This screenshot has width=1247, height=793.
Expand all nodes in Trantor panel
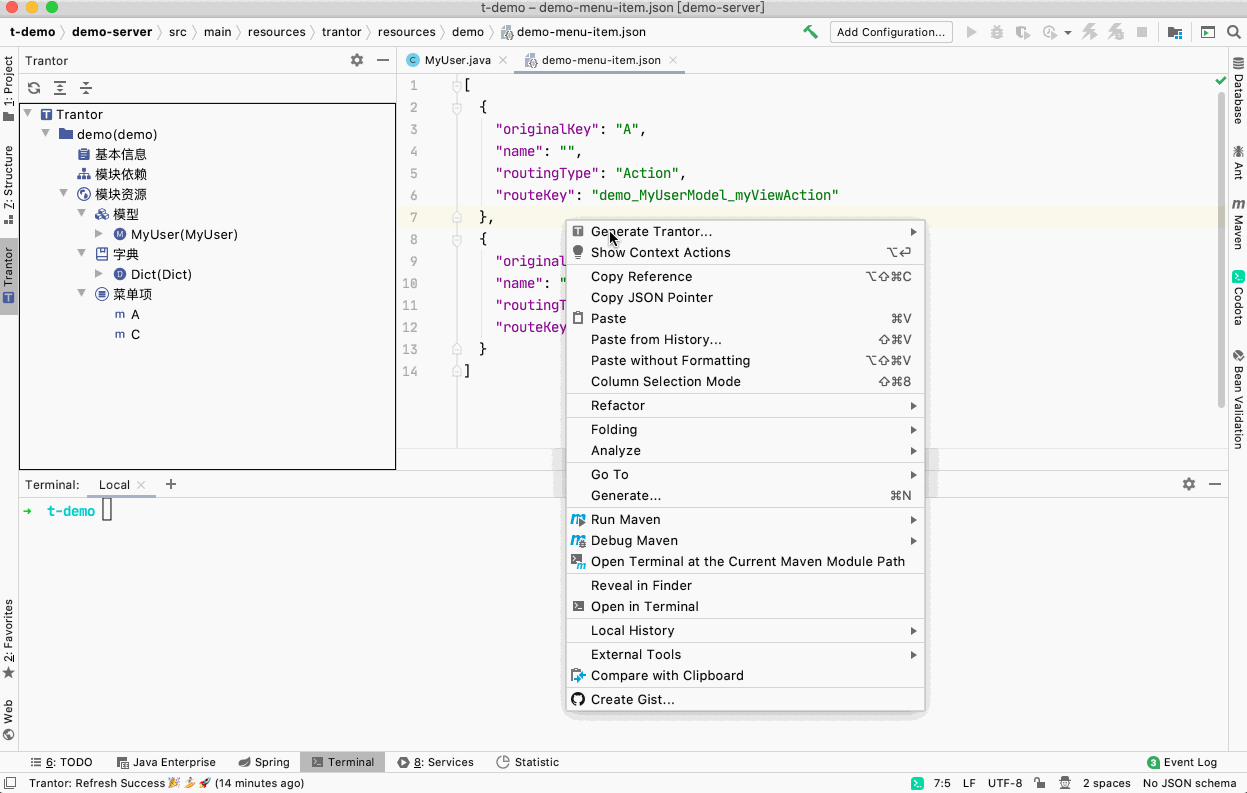[60, 88]
